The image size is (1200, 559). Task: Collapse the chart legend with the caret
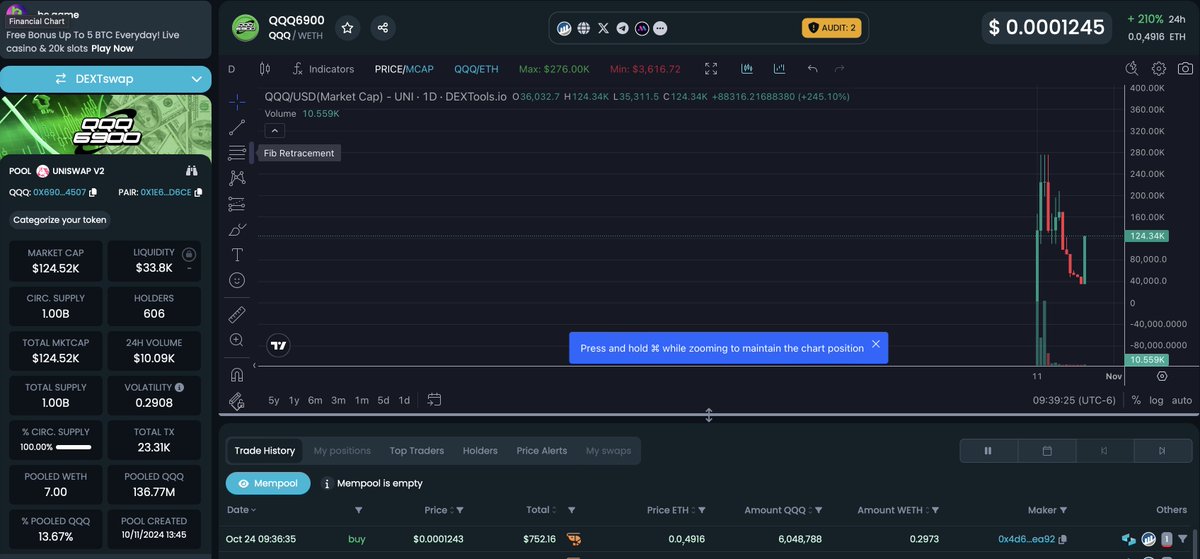(275, 131)
